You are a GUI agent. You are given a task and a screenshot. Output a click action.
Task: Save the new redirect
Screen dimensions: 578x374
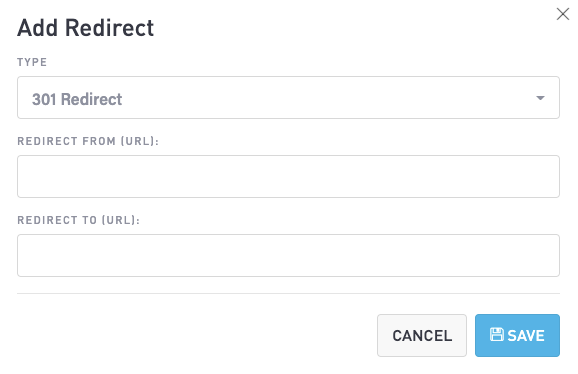pos(517,335)
